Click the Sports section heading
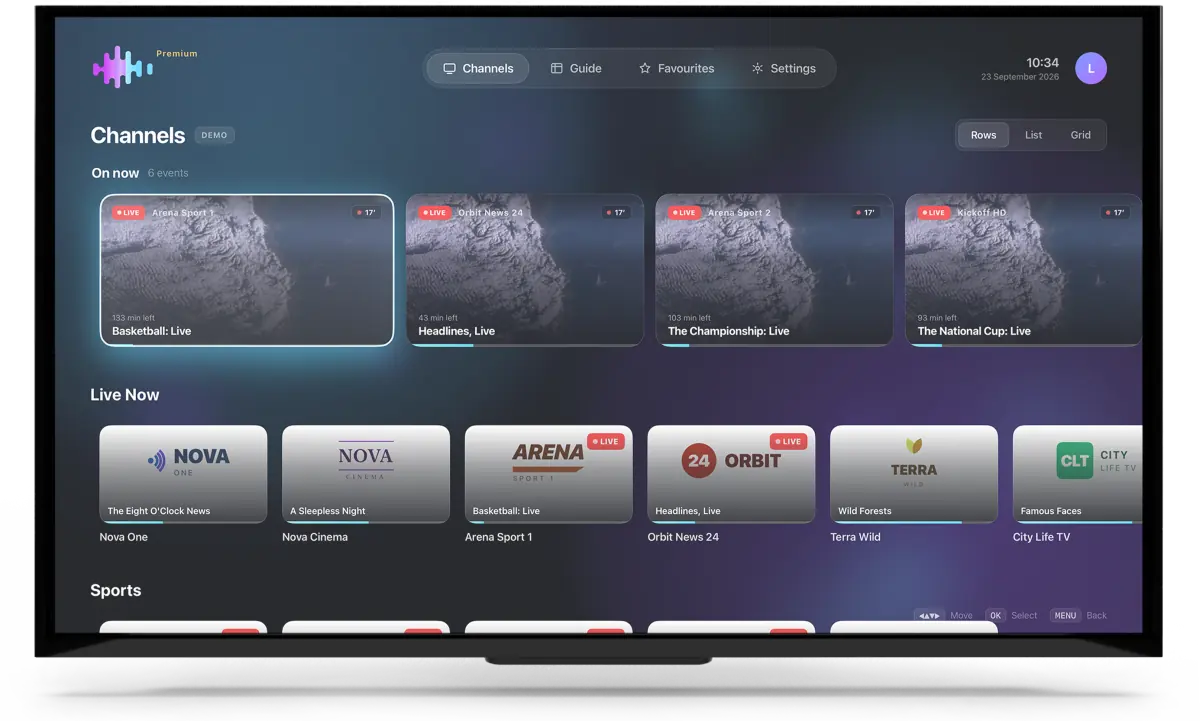 [116, 590]
